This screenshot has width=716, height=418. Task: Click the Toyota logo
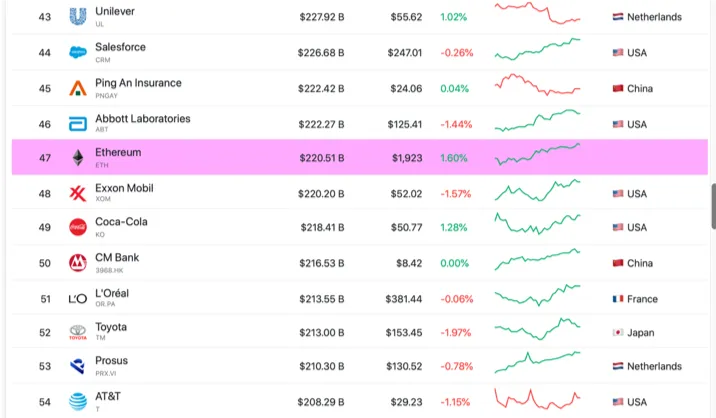[x=78, y=332]
